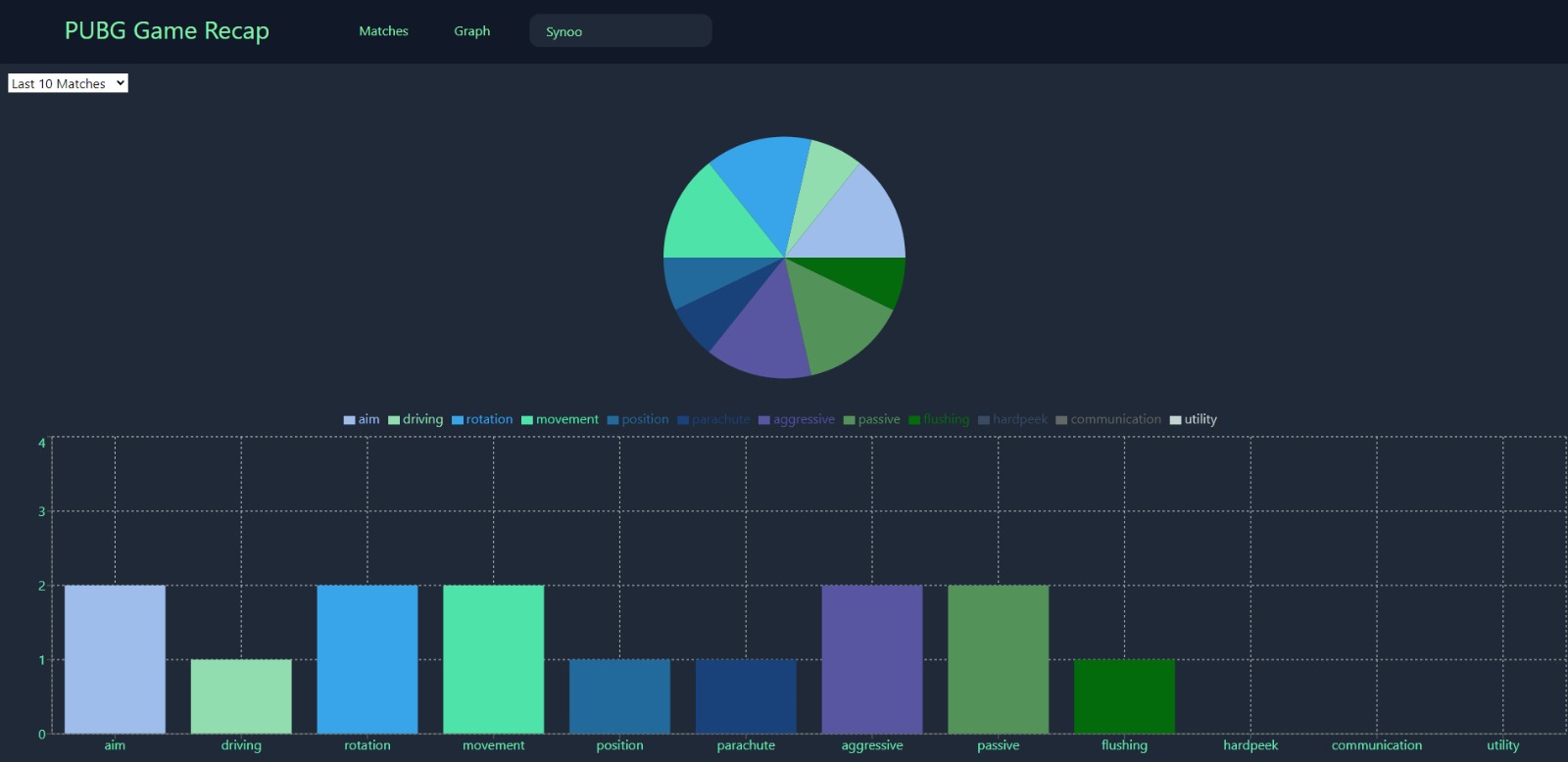Open the Last 10 Matches dropdown
Screen dimensions: 1568x762
[68, 83]
